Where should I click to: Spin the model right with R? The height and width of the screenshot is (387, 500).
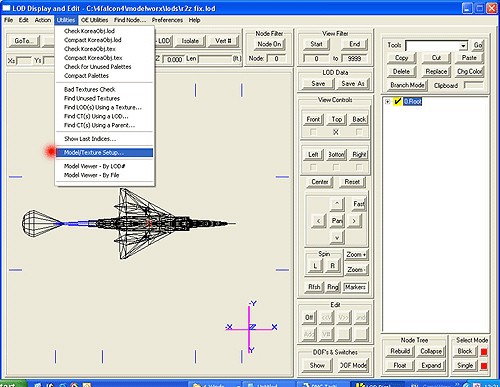[332, 266]
